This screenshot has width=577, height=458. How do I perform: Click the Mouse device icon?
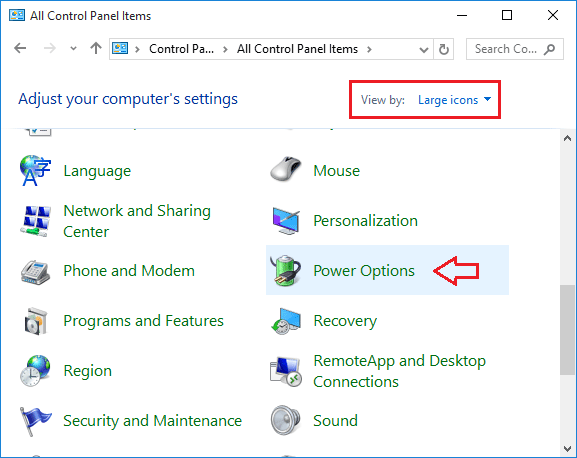coord(286,169)
